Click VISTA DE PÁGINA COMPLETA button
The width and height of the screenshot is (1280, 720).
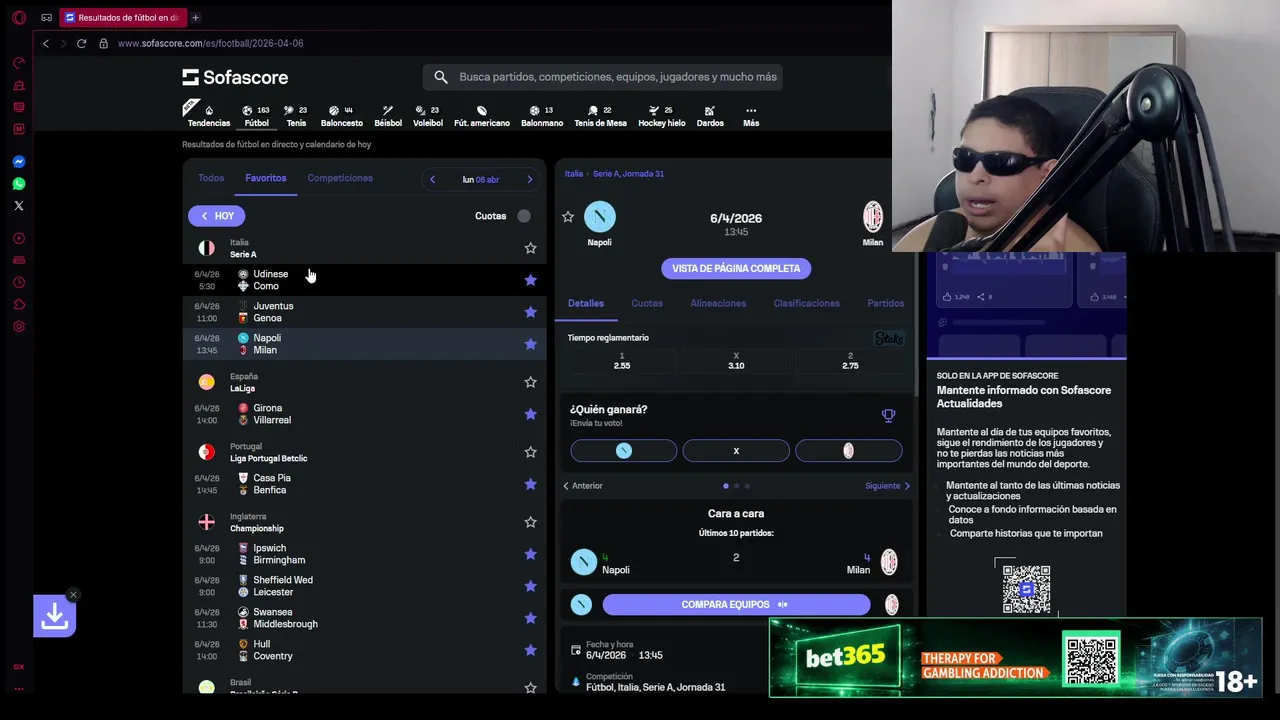[x=736, y=268]
